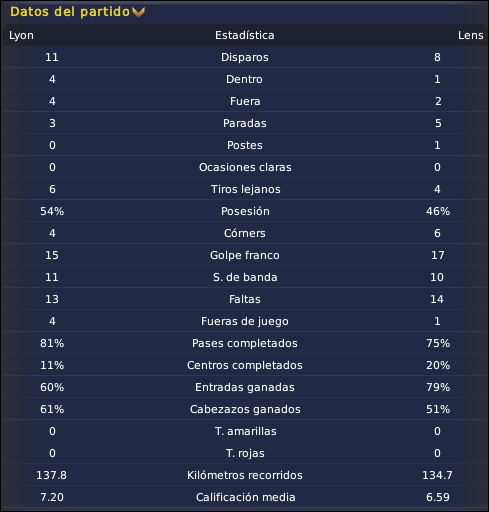Select the Córners statistic row
Image resolution: width=489 pixels, height=512 pixels.
click(245, 233)
